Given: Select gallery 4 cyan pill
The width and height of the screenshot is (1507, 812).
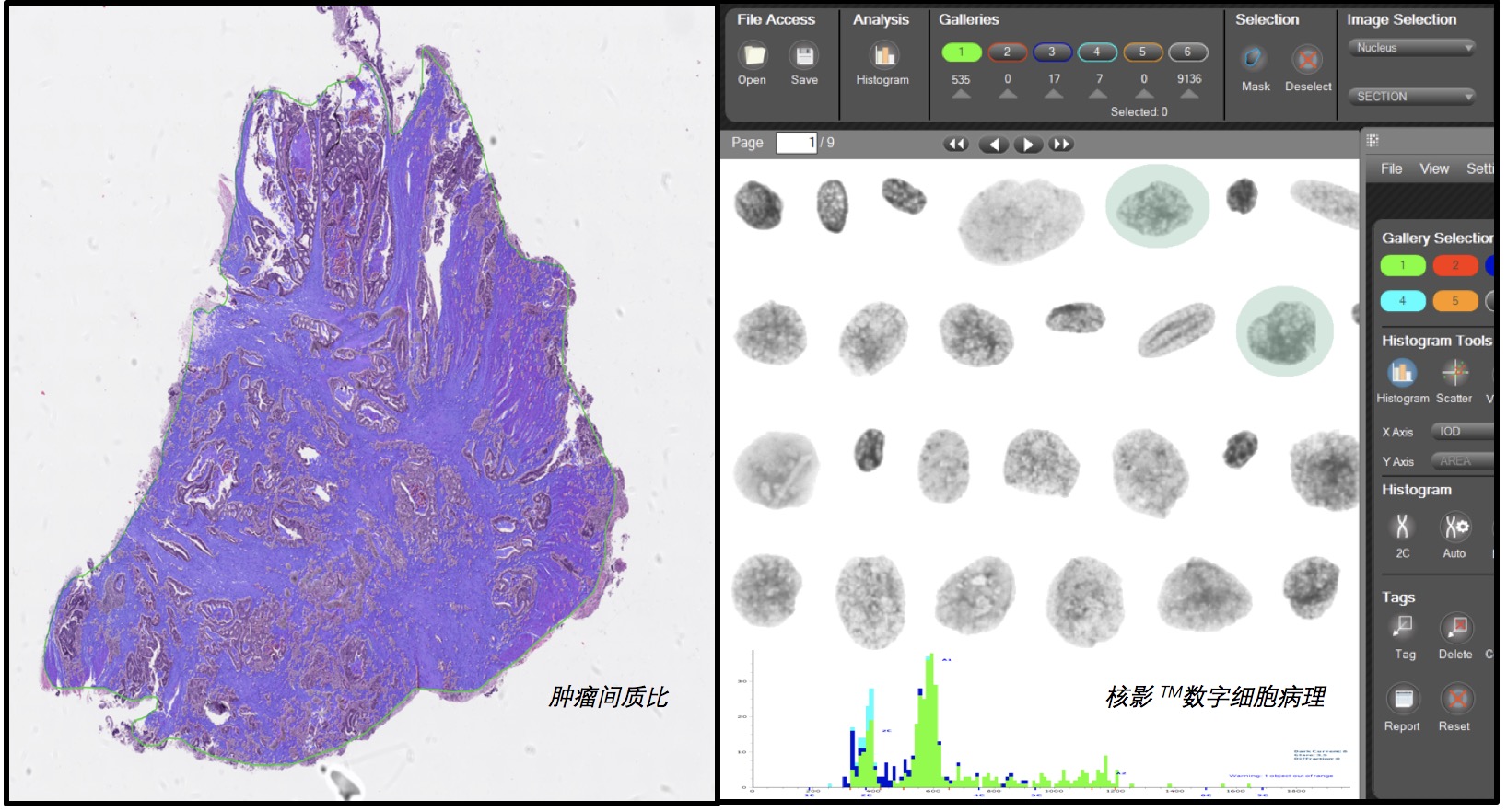Looking at the screenshot, I should click(1097, 52).
